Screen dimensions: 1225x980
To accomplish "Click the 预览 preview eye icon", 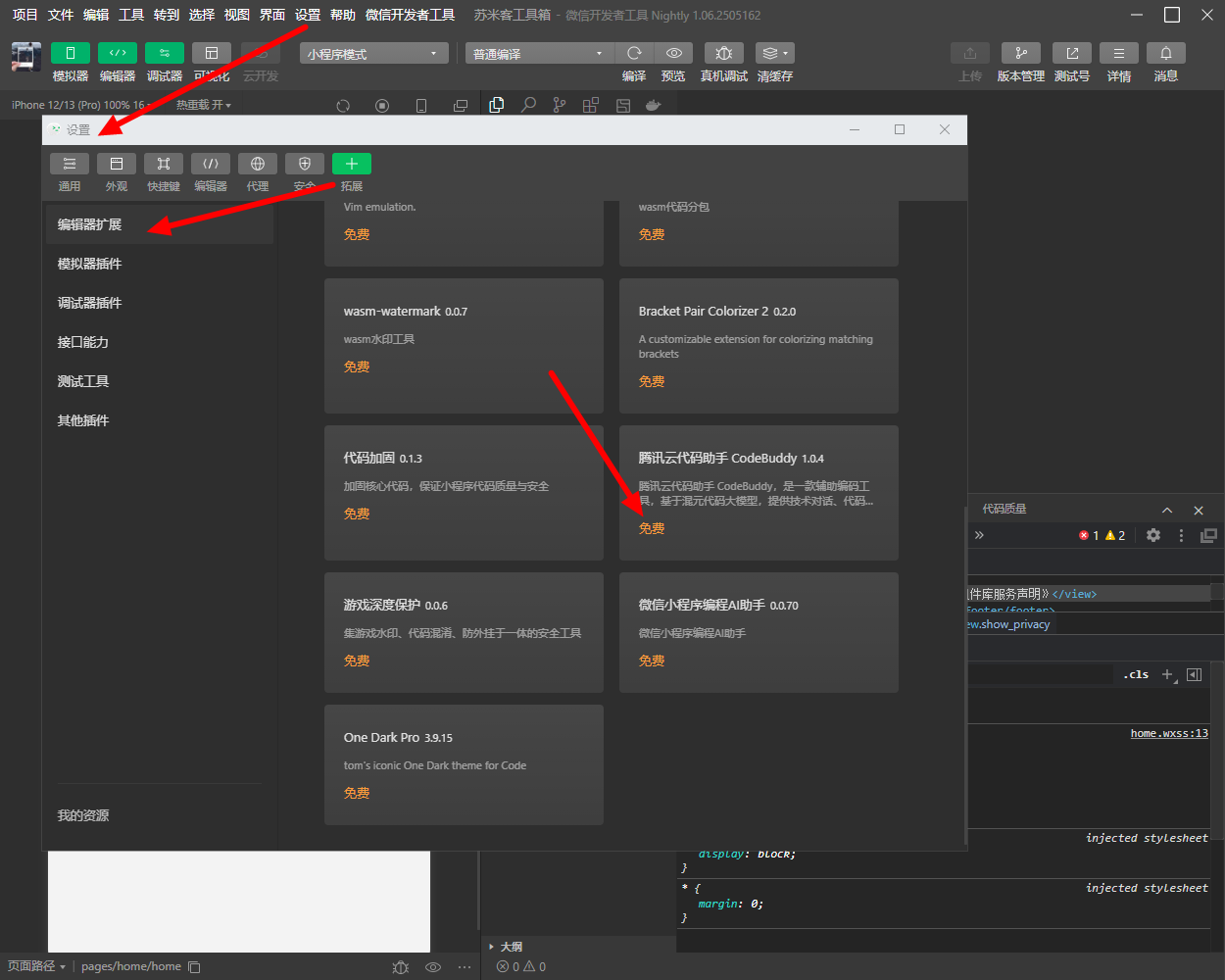I will (673, 53).
